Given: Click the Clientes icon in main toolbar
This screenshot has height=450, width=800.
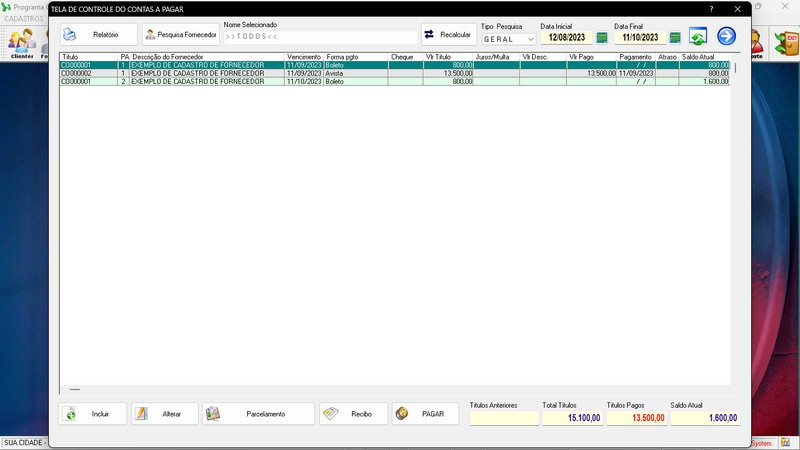Looking at the screenshot, I should pos(22,43).
